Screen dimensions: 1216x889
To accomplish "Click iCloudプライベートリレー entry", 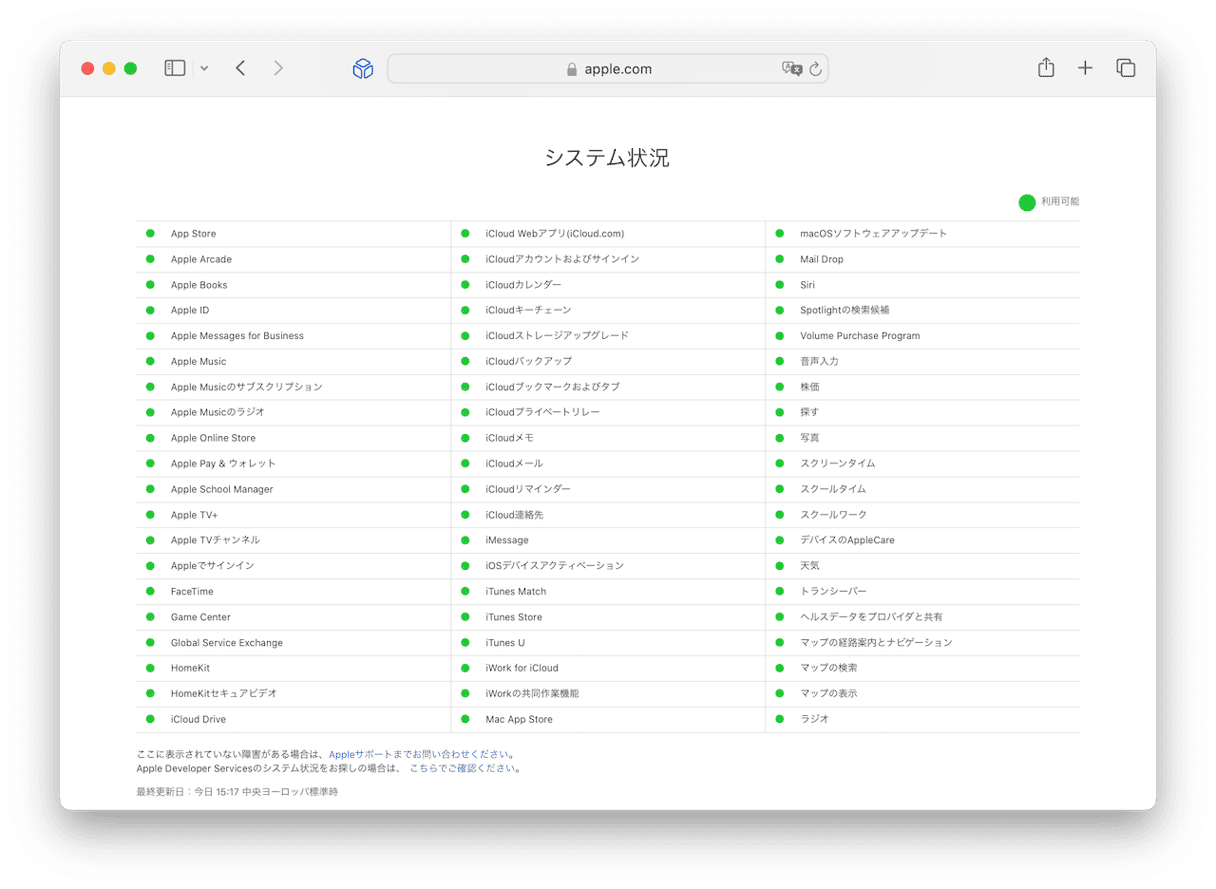I will (x=543, y=412).
